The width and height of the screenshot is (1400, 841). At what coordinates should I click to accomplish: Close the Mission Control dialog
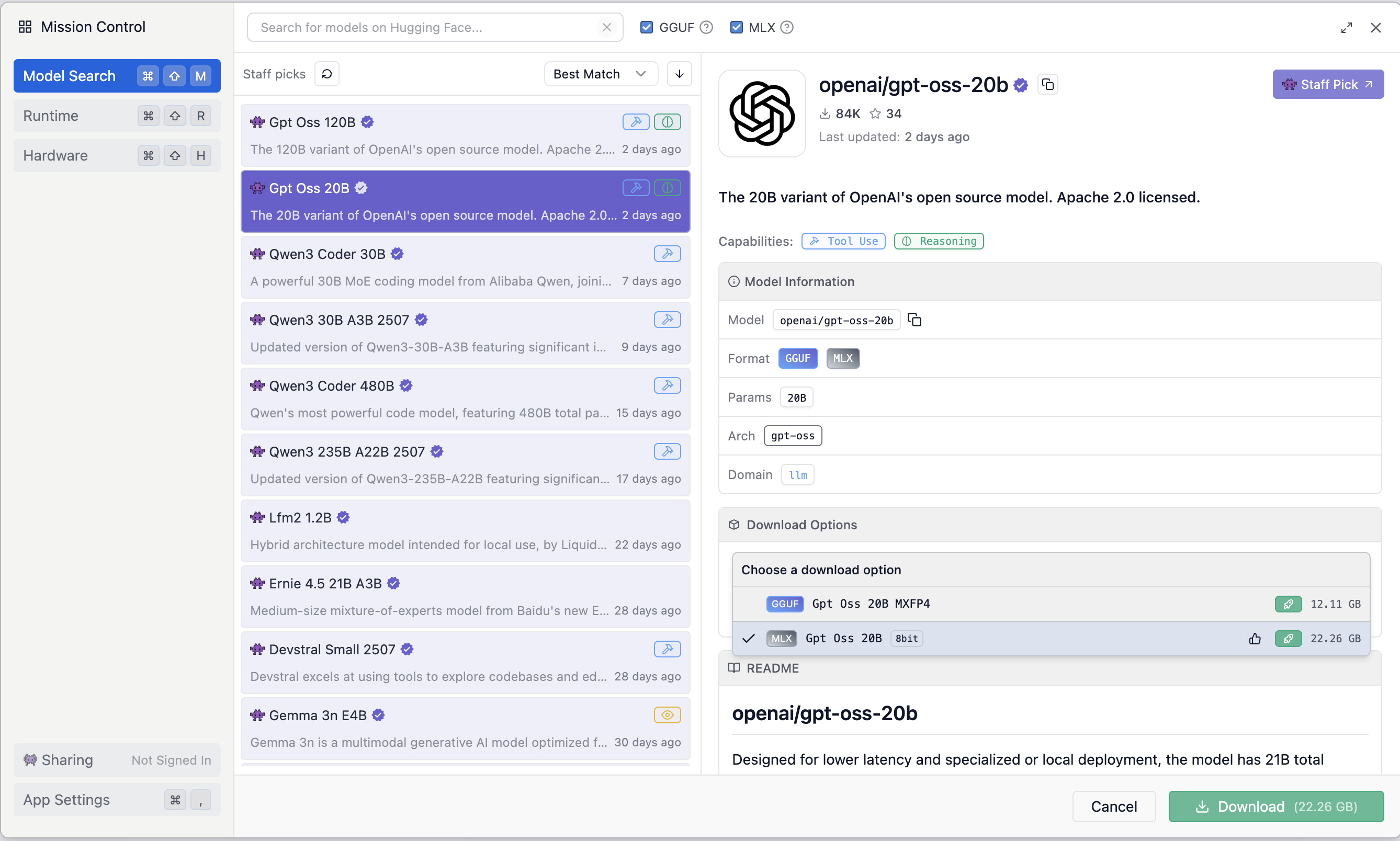click(x=1375, y=28)
